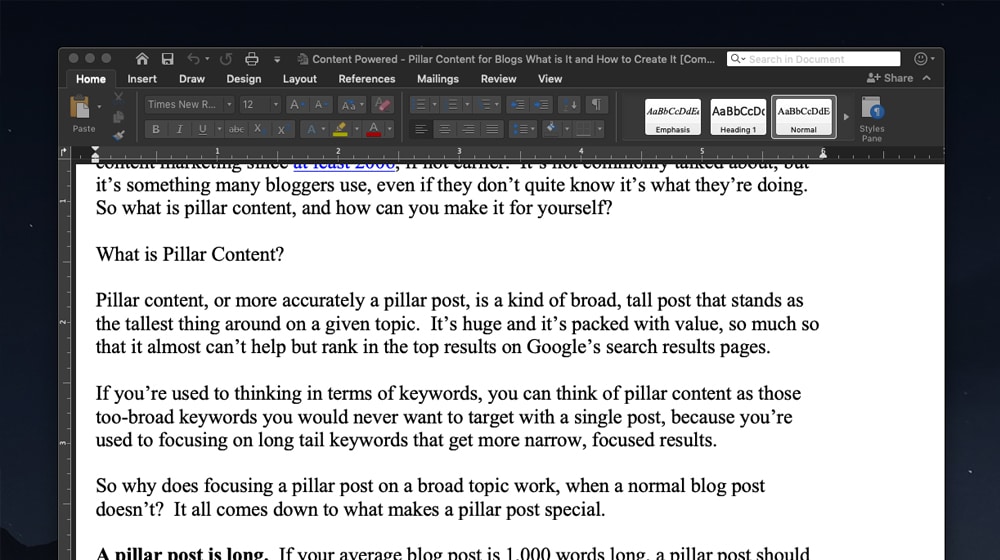This screenshot has height=560, width=1000.
Task: Open the References tab
Action: [x=366, y=79]
